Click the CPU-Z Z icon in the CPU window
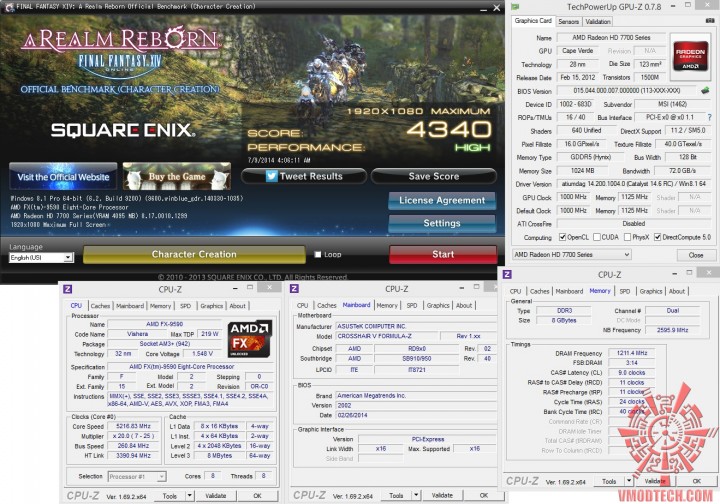The width and height of the screenshot is (720, 504). point(68,289)
